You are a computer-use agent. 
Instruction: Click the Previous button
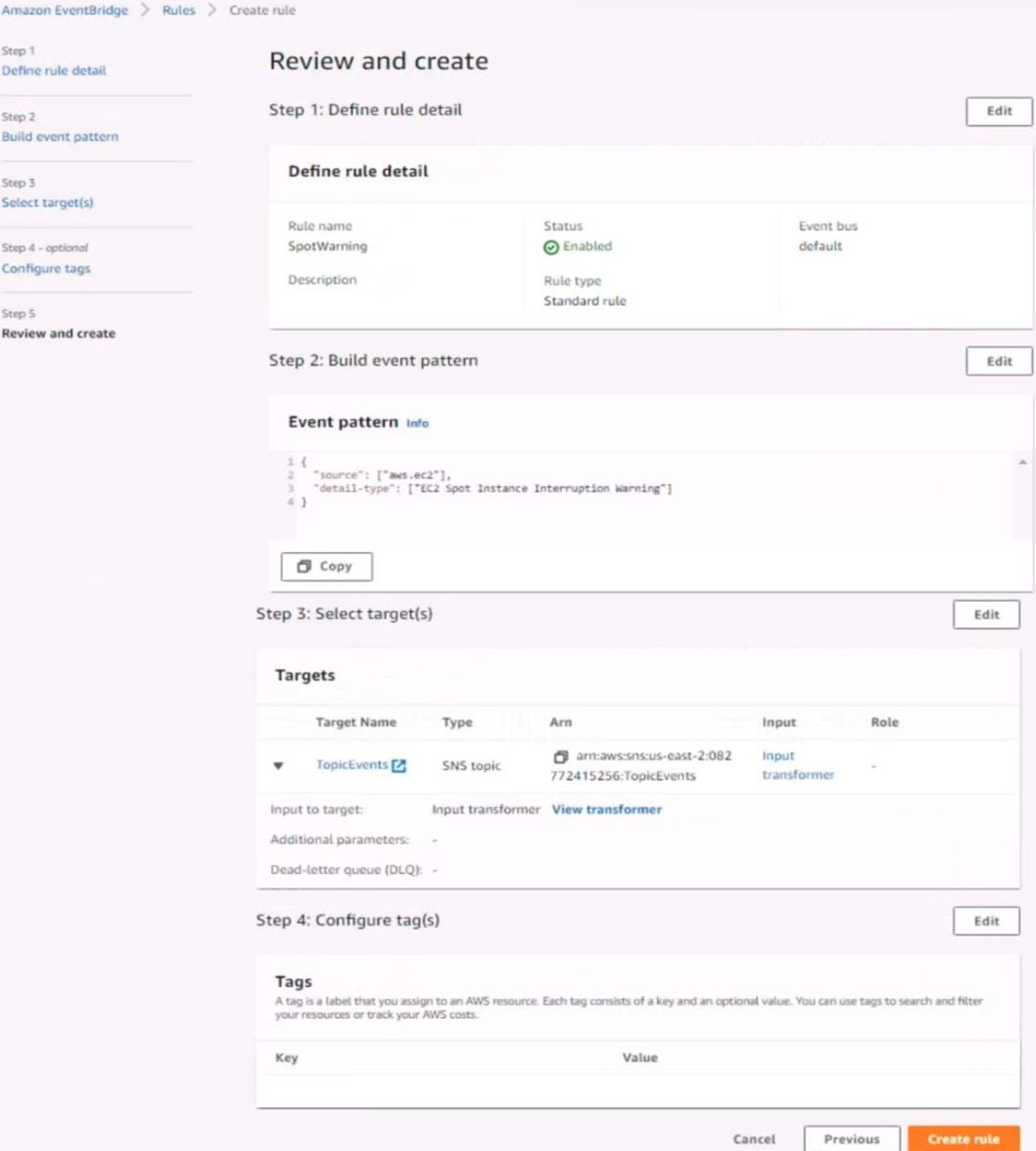852,1139
